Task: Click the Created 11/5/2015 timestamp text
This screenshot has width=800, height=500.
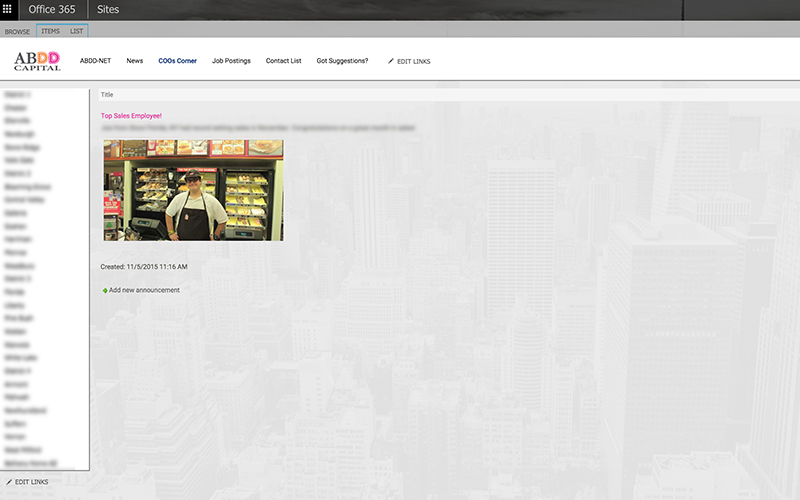Action: coord(144,267)
